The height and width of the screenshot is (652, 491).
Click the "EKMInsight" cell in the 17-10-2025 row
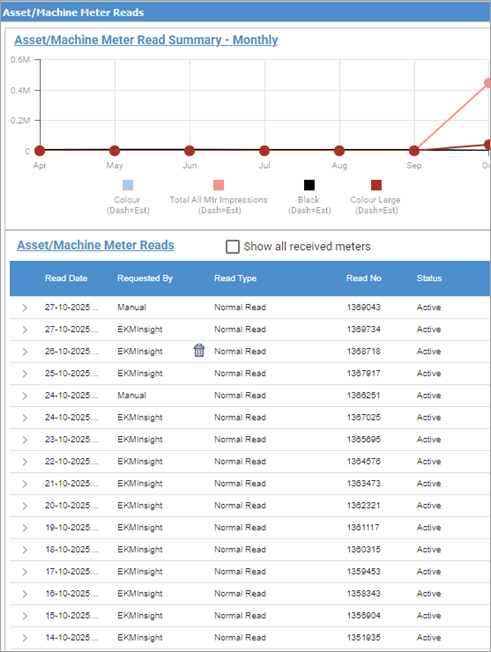[140, 572]
